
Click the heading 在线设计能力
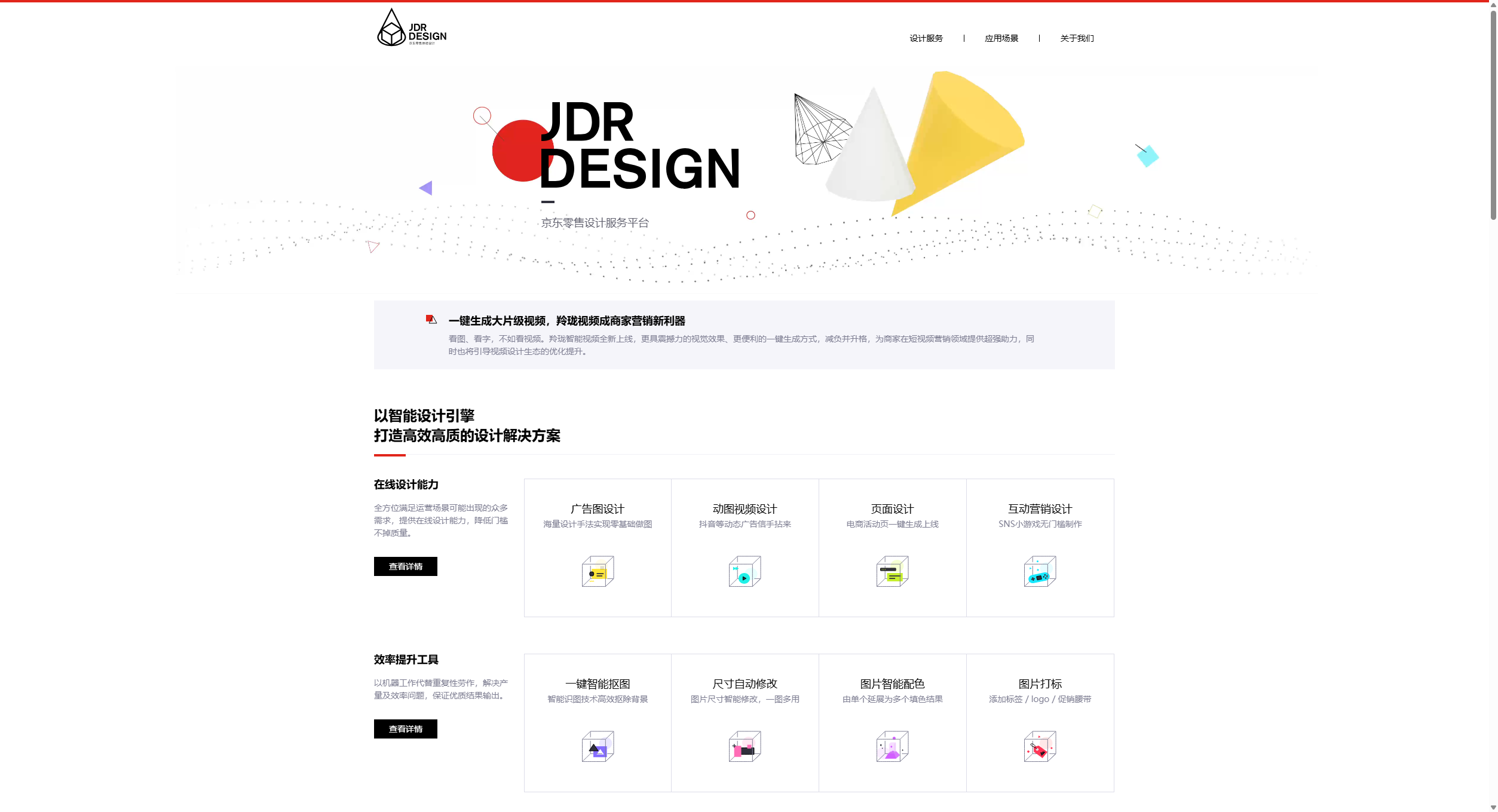pos(406,485)
